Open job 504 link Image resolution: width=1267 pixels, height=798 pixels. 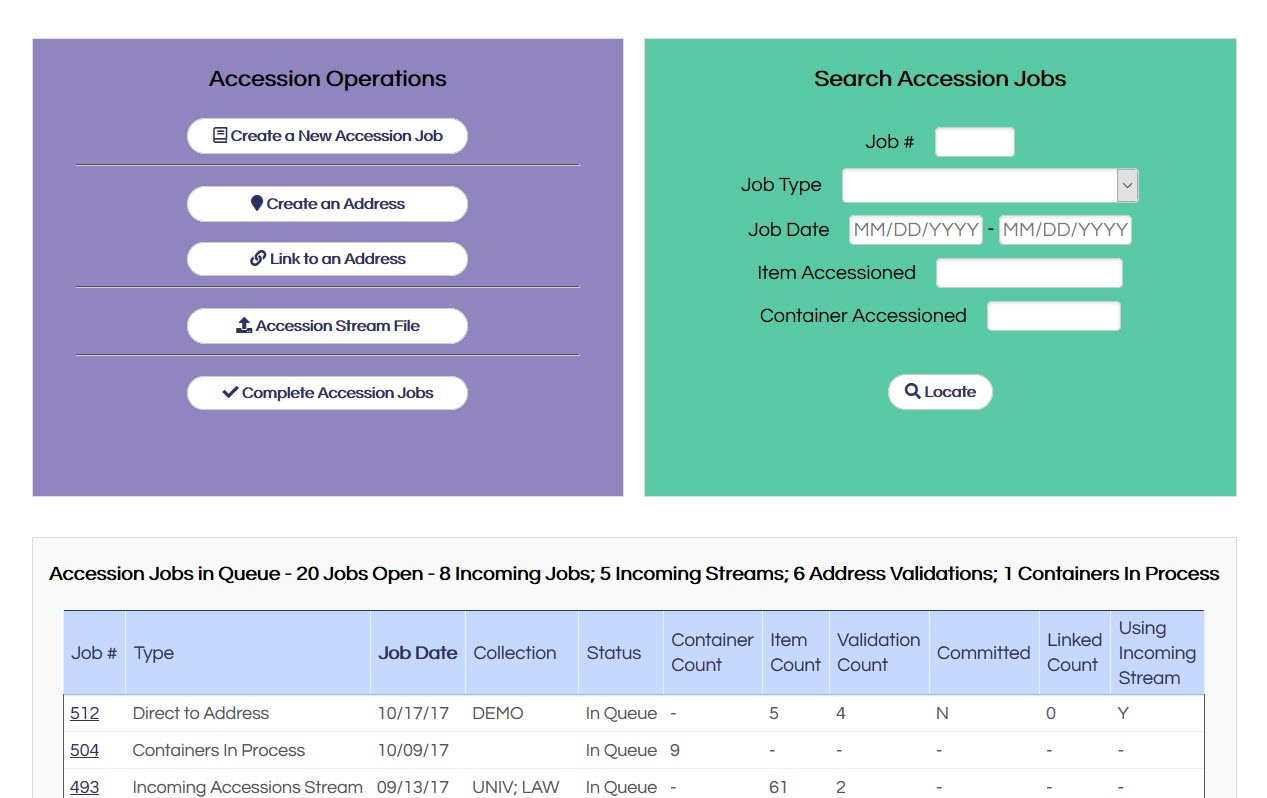(84, 750)
